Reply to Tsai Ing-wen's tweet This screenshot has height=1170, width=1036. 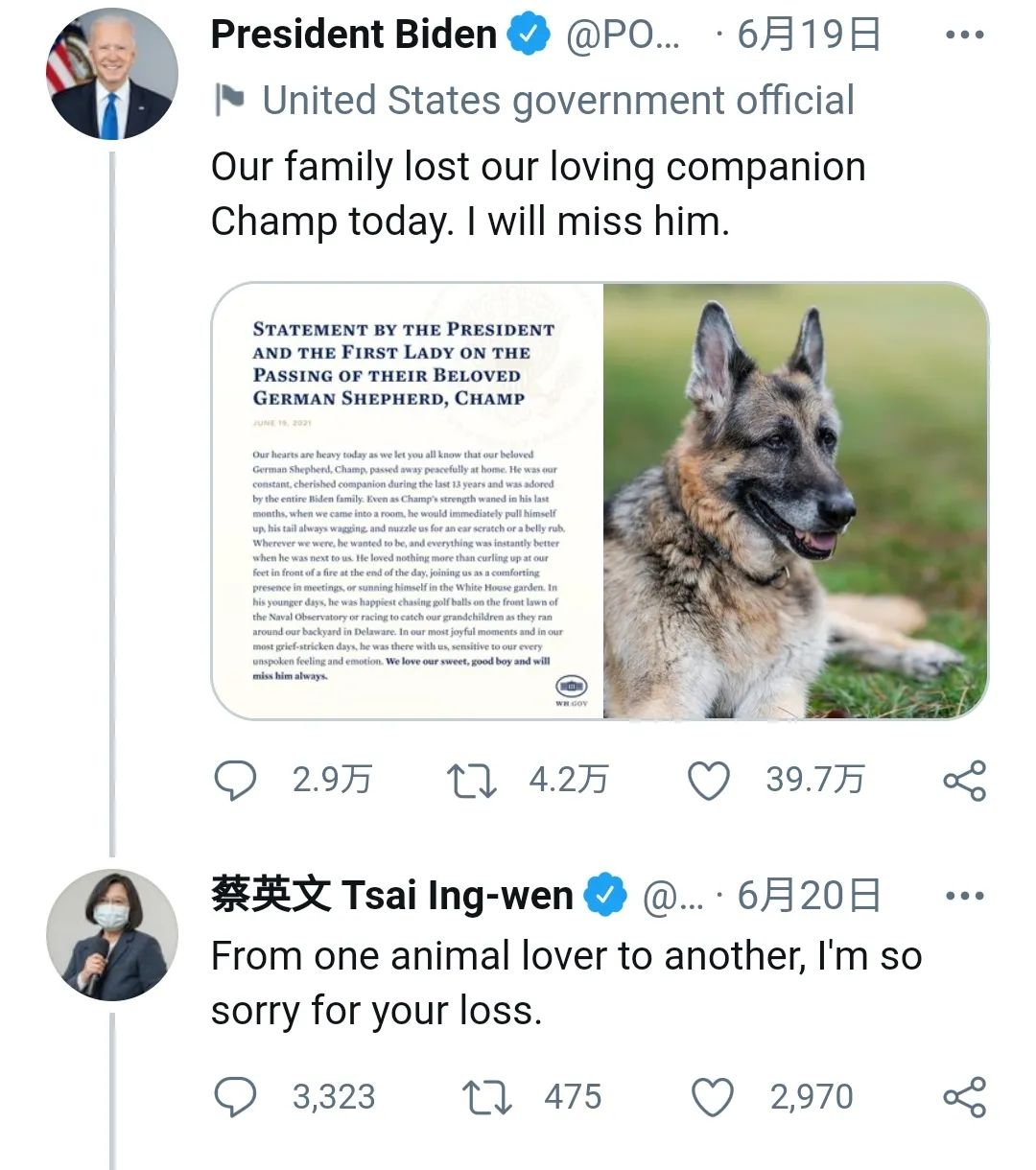(x=235, y=1096)
